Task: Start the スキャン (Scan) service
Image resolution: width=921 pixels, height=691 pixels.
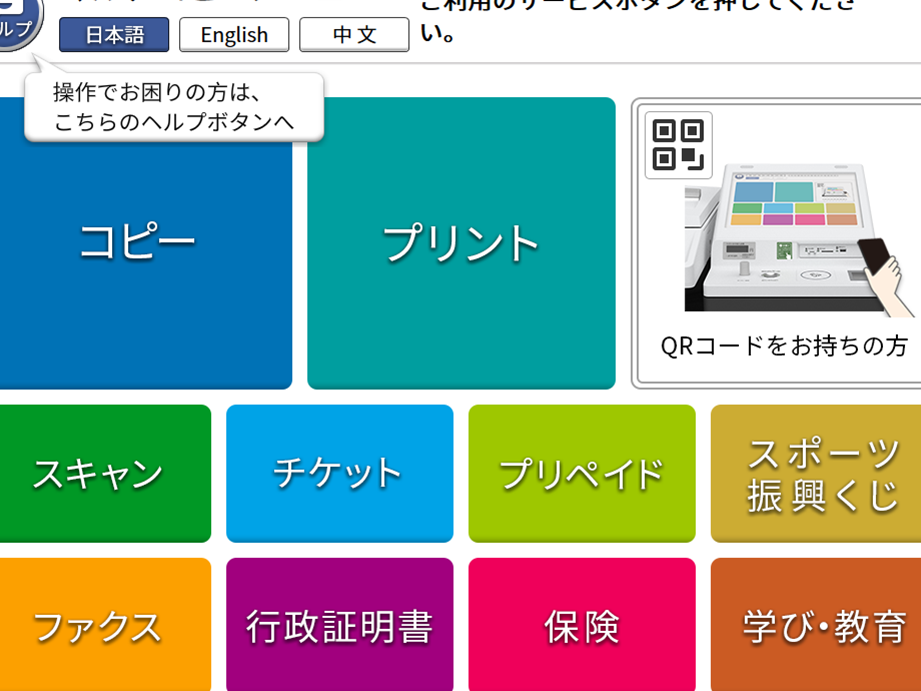Action: [x=98, y=473]
